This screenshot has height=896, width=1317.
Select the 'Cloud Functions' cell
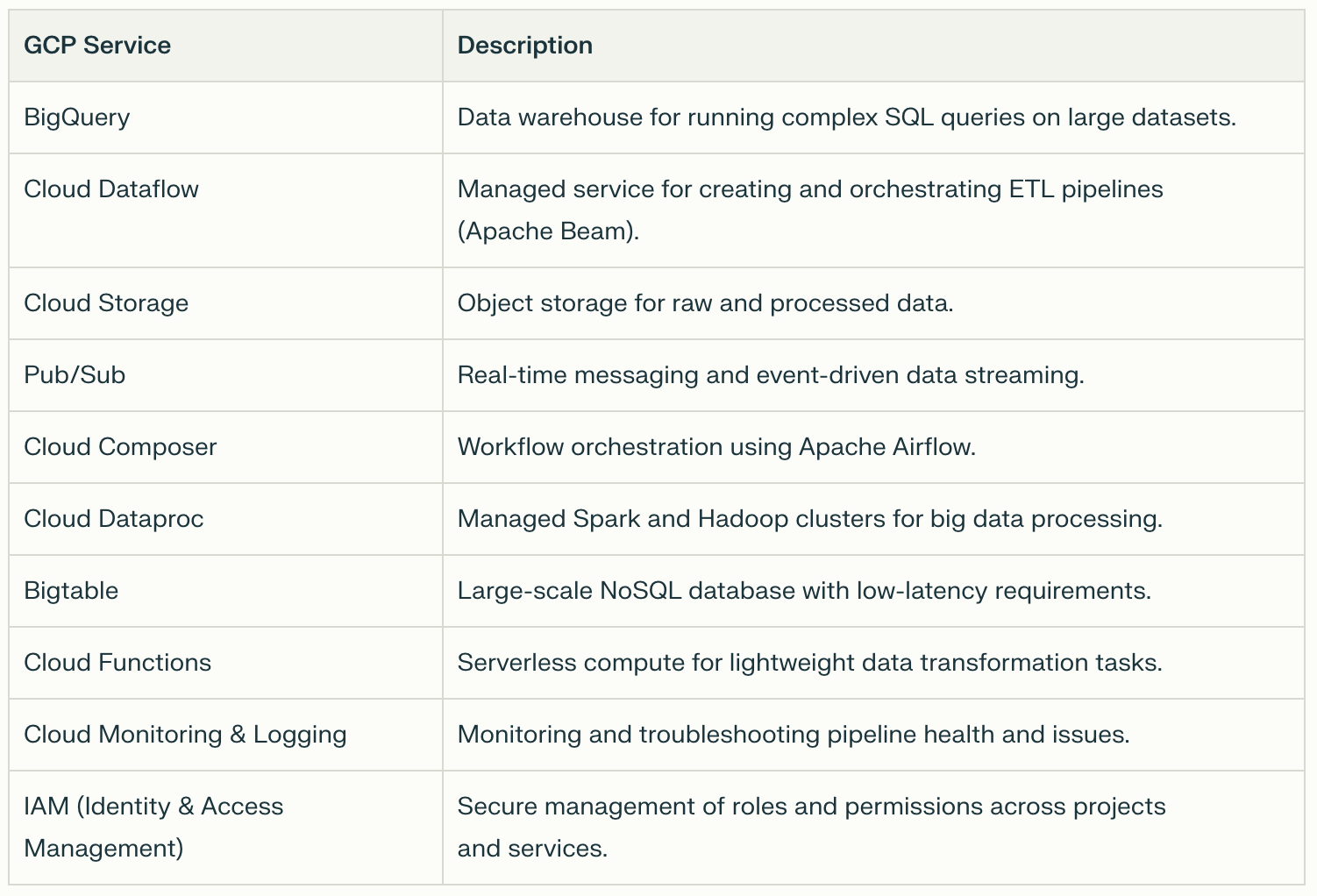coord(225,663)
